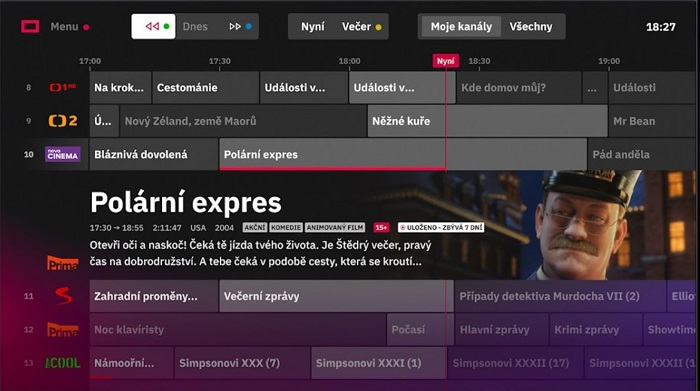Click the red TV logo icon

[30, 26]
